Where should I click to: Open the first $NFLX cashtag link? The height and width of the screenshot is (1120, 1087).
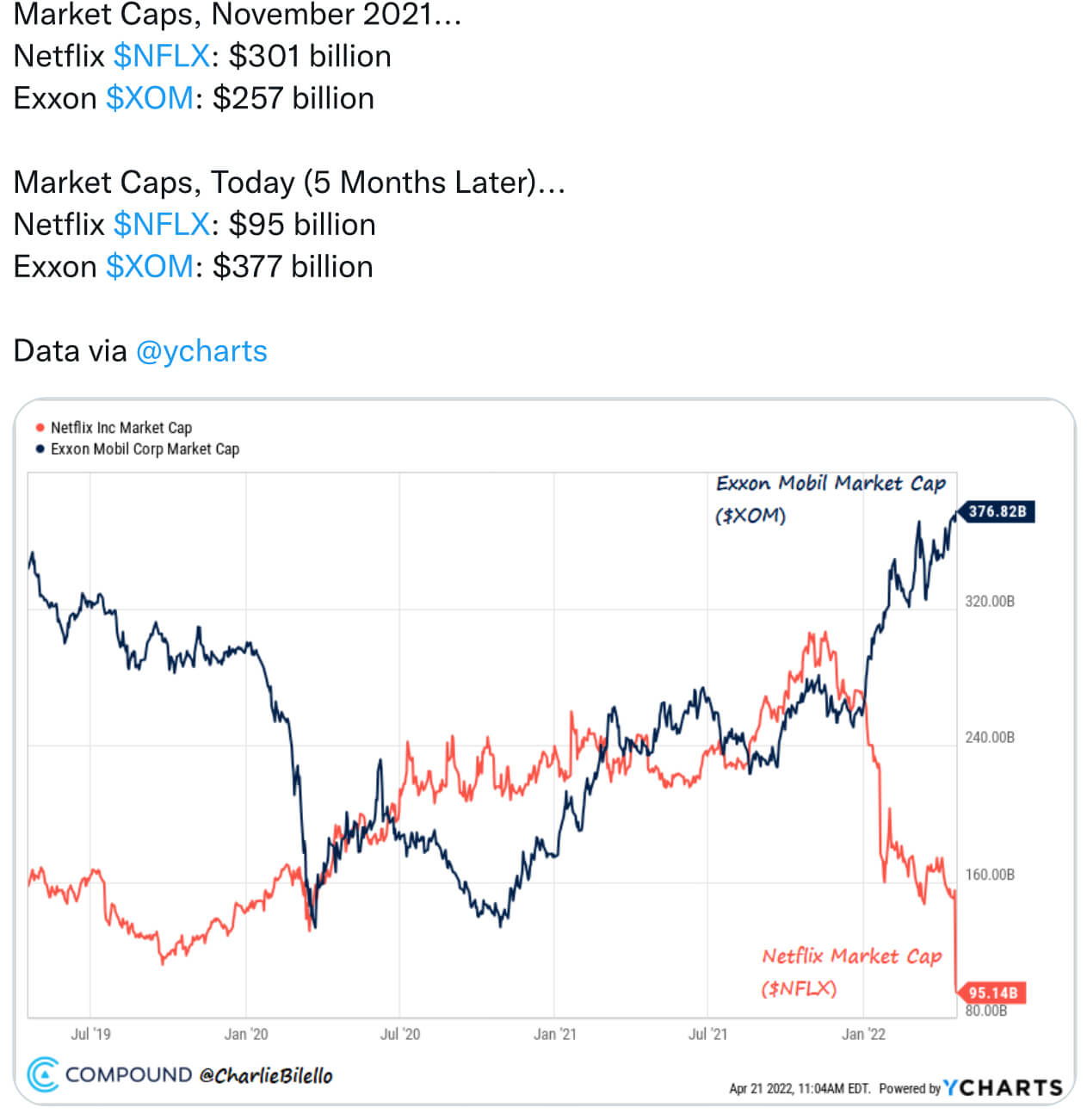[x=162, y=56]
